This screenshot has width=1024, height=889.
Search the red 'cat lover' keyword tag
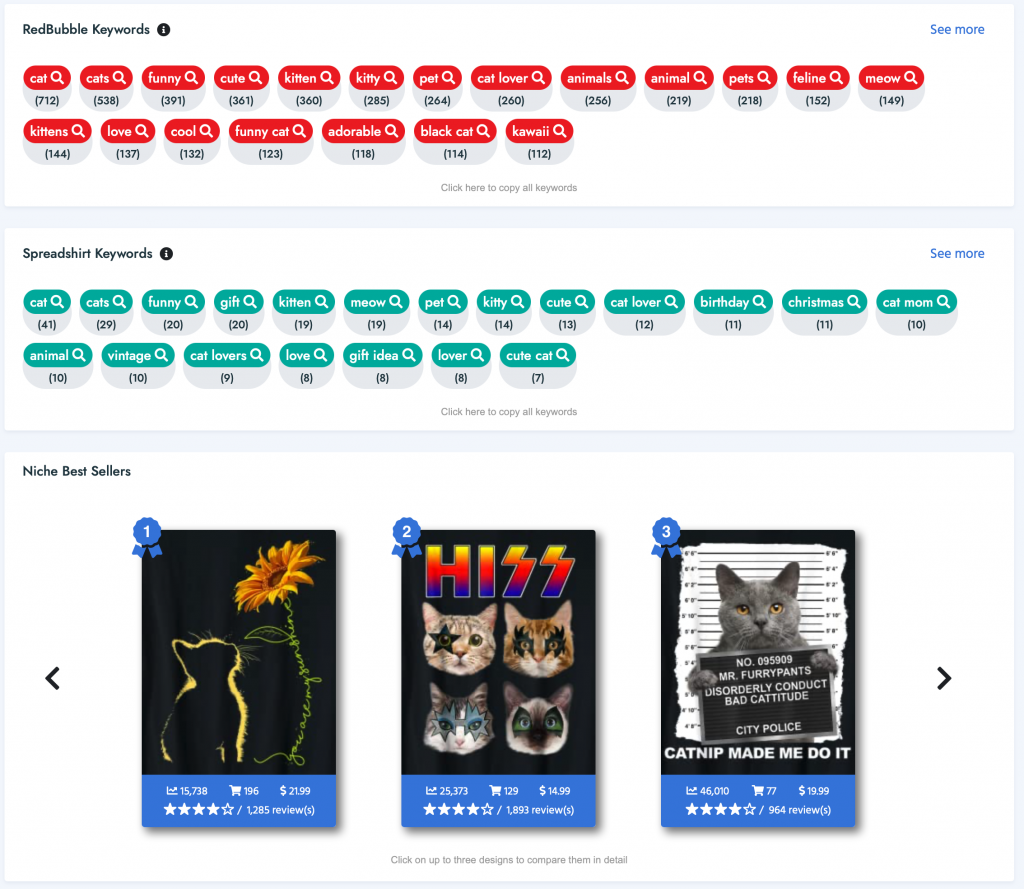coord(511,78)
